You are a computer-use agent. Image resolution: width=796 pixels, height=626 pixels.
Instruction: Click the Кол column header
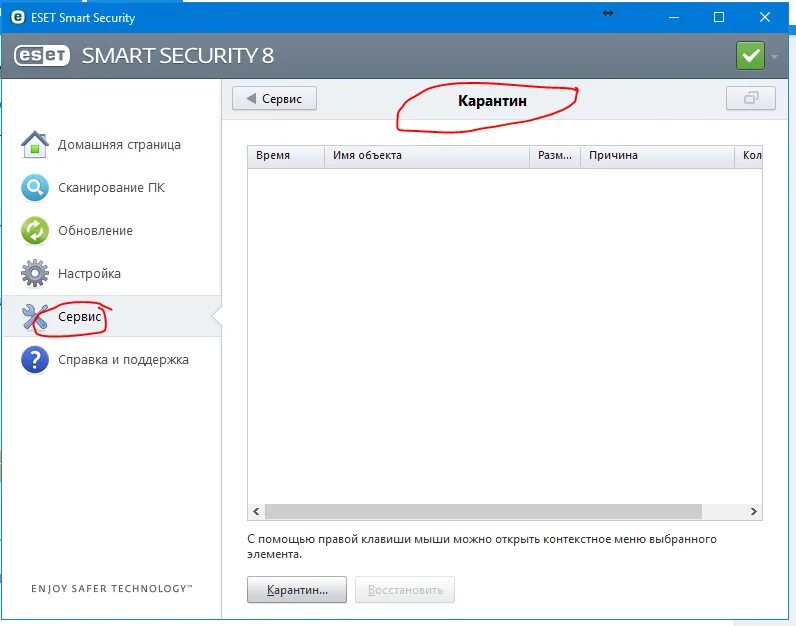point(749,156)
